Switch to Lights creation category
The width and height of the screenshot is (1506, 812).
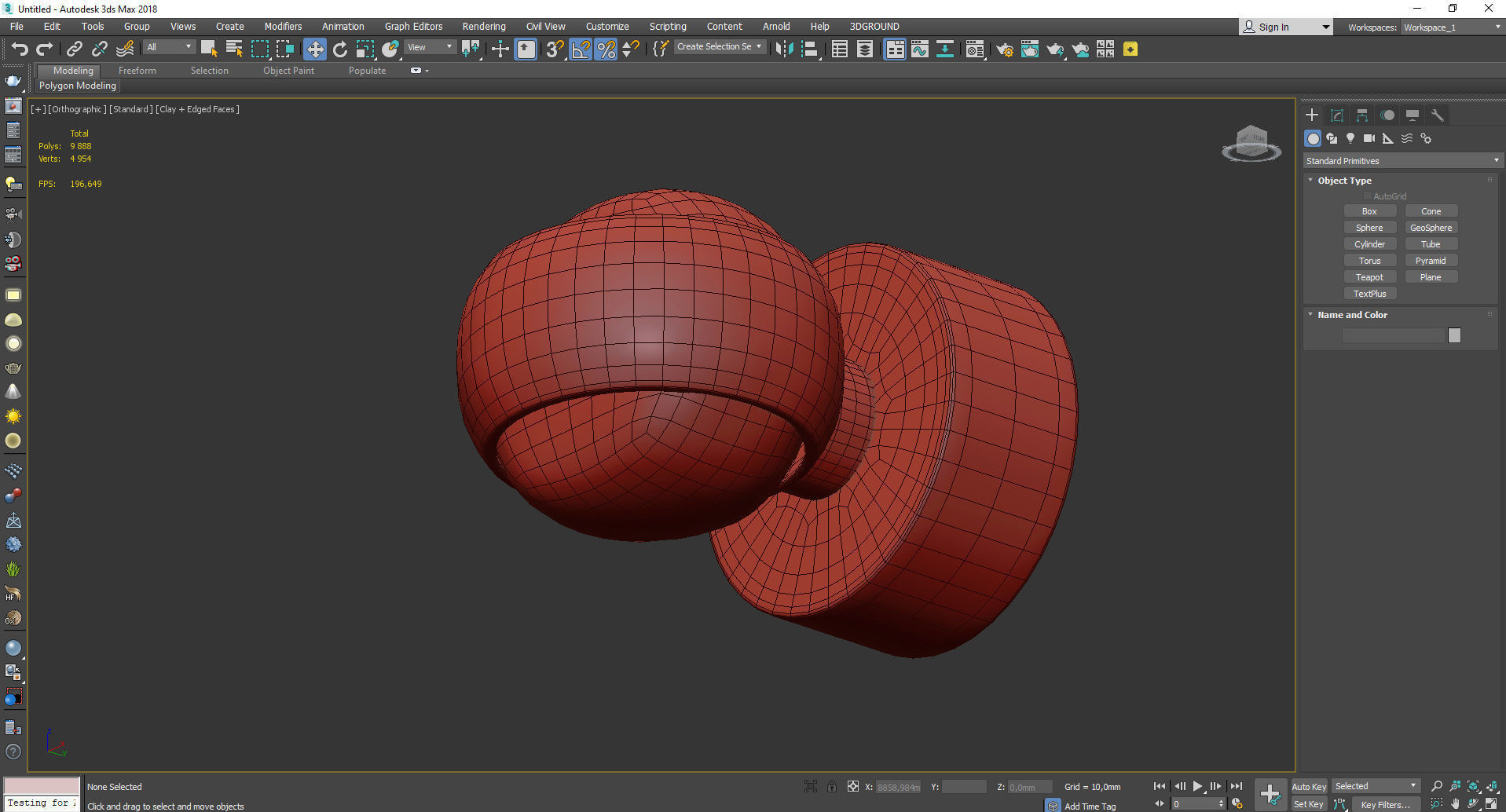tap(1350, 138)
